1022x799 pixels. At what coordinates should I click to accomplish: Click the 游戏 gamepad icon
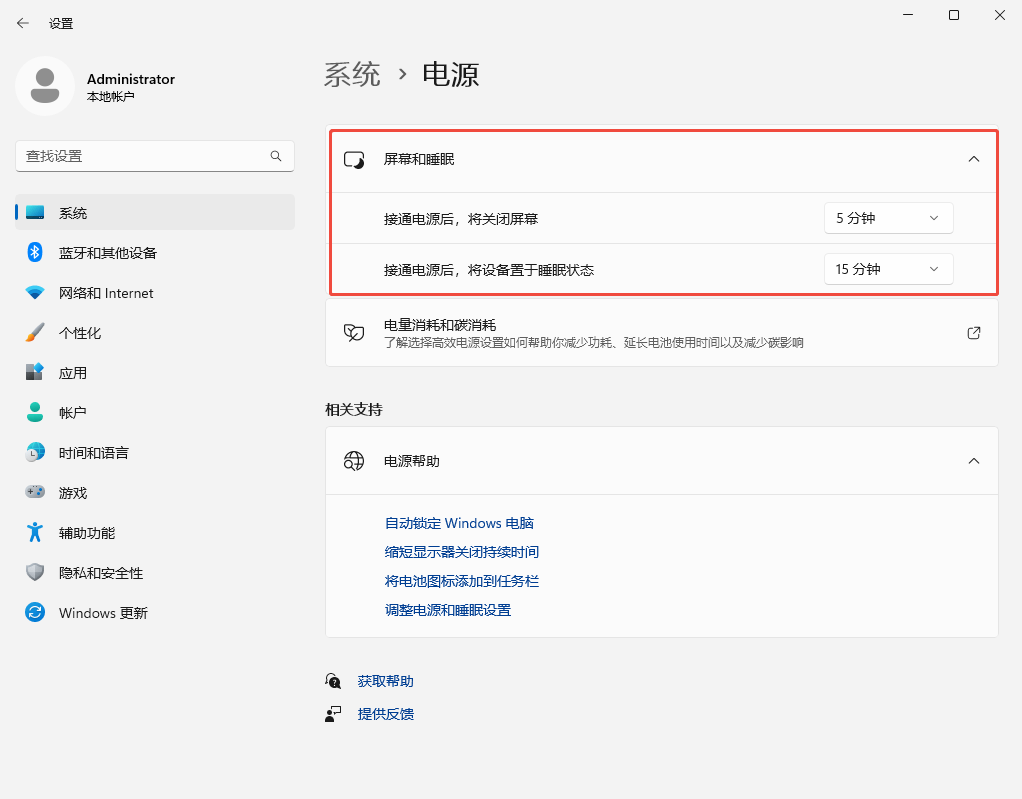click(35, 492)
